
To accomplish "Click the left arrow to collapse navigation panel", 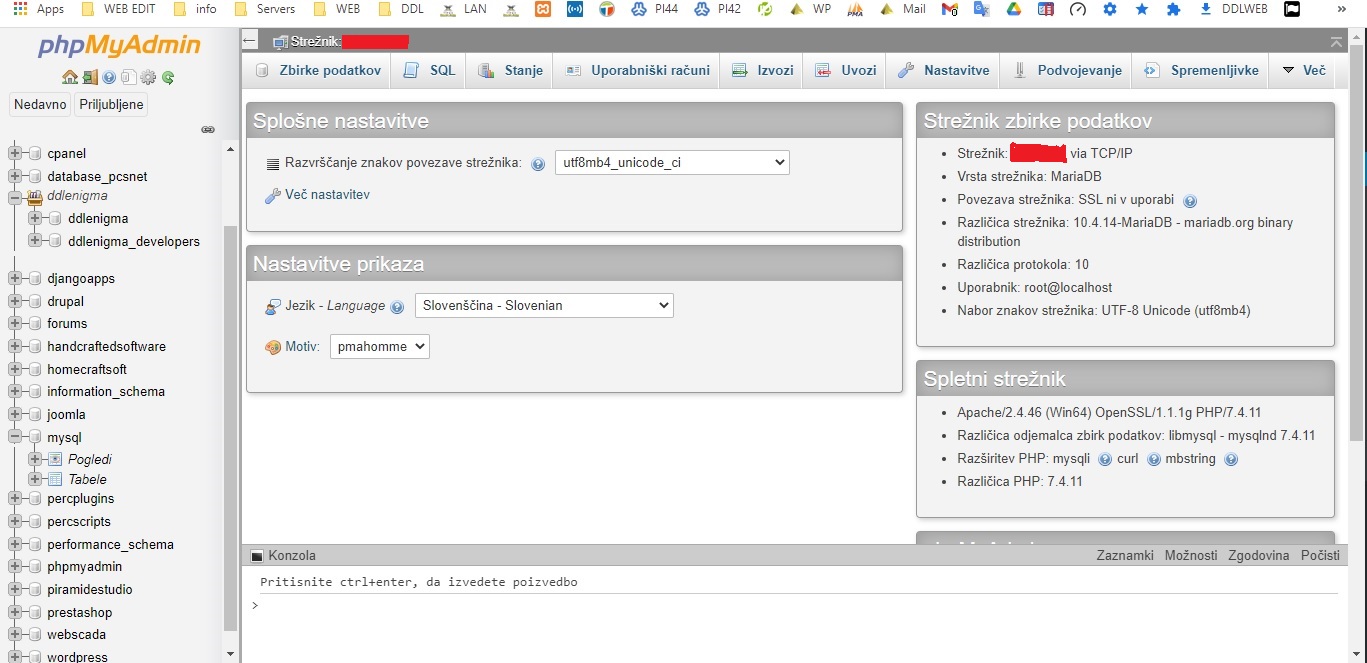I will (250, 42).
